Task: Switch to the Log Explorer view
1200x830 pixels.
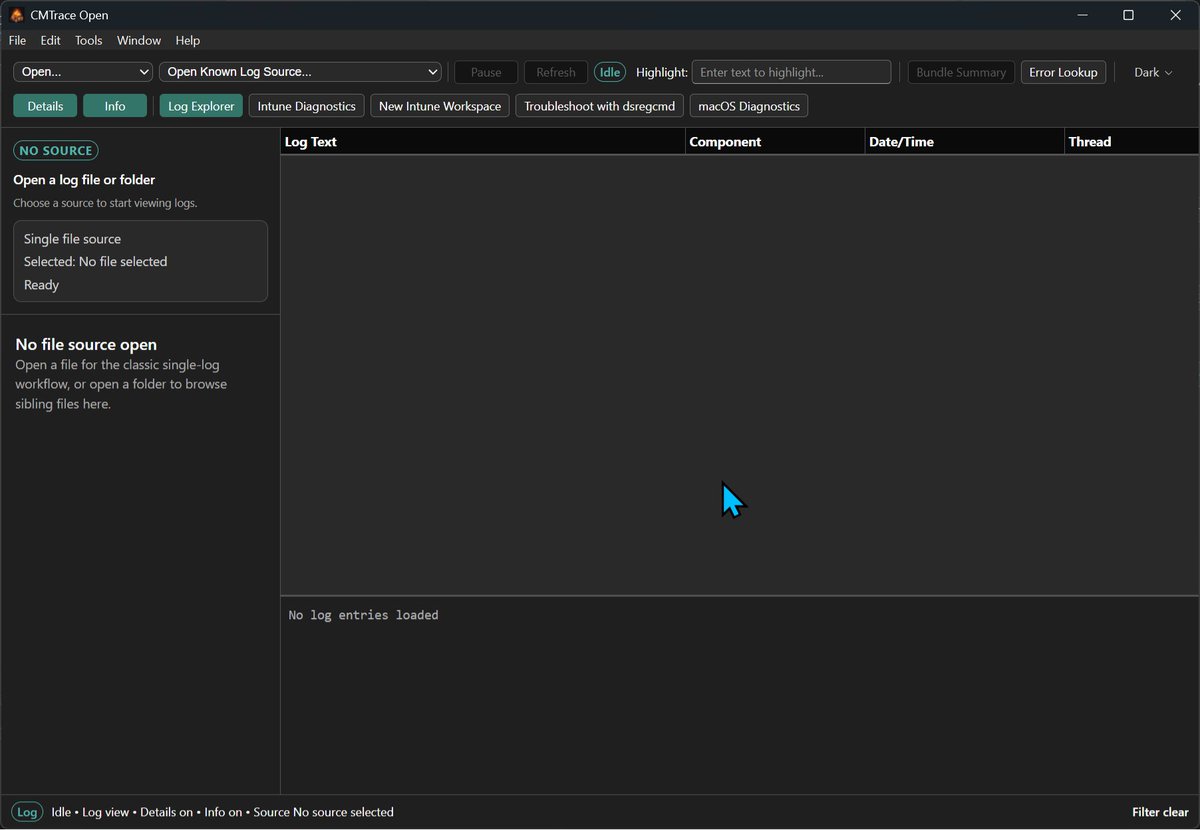Action: pos(201,106)
